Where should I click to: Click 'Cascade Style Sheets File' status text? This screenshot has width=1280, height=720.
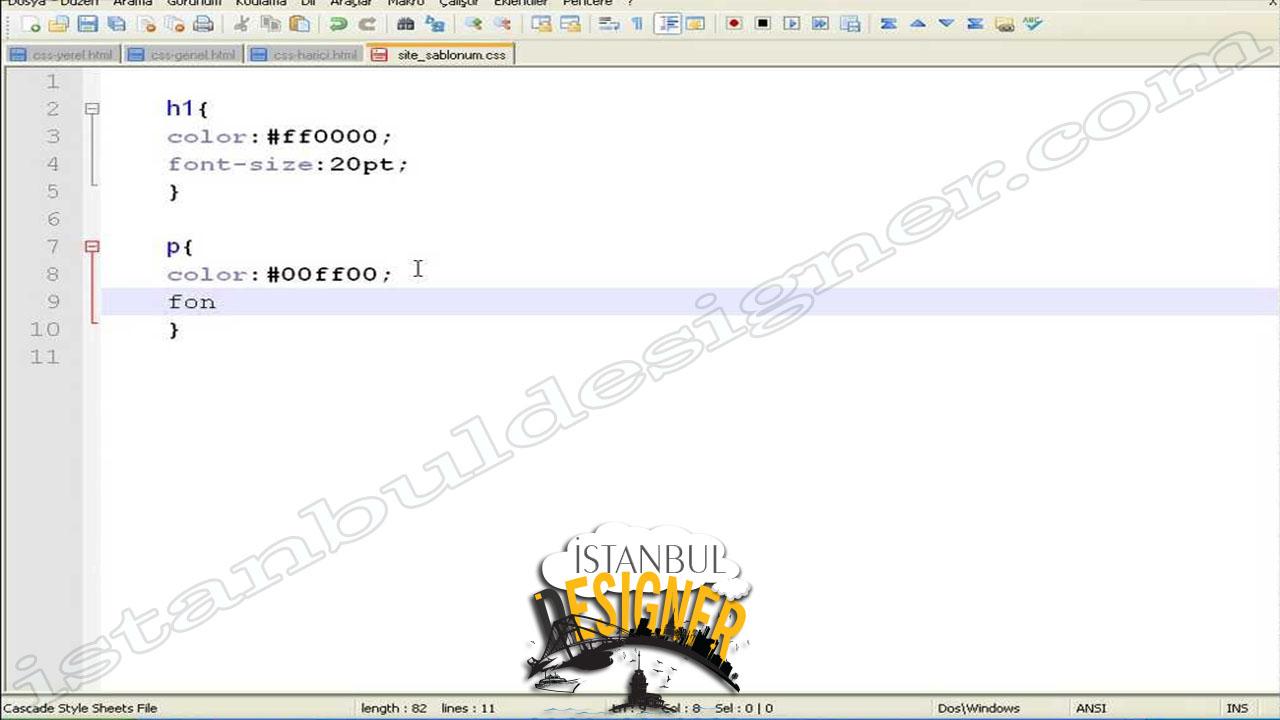[x=80, y=708]
